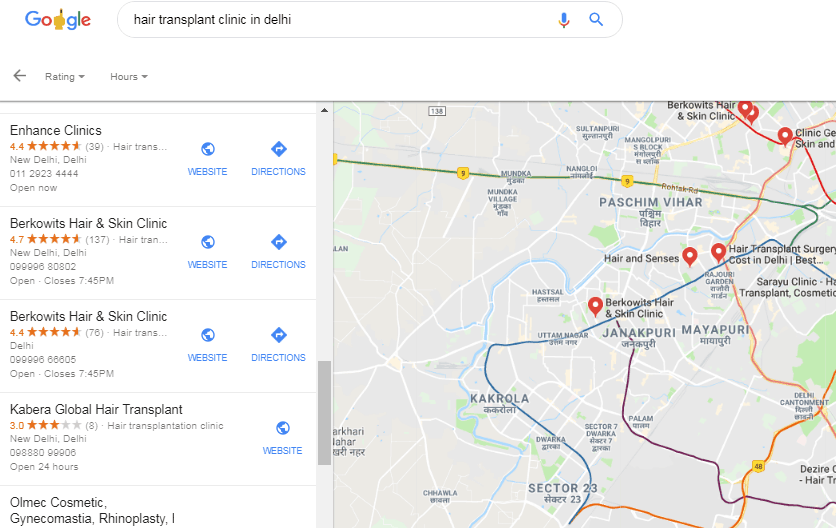This screenshot has width=836, height=528.
Task: Click the microphone voice search icon
Action: [564, 20]
